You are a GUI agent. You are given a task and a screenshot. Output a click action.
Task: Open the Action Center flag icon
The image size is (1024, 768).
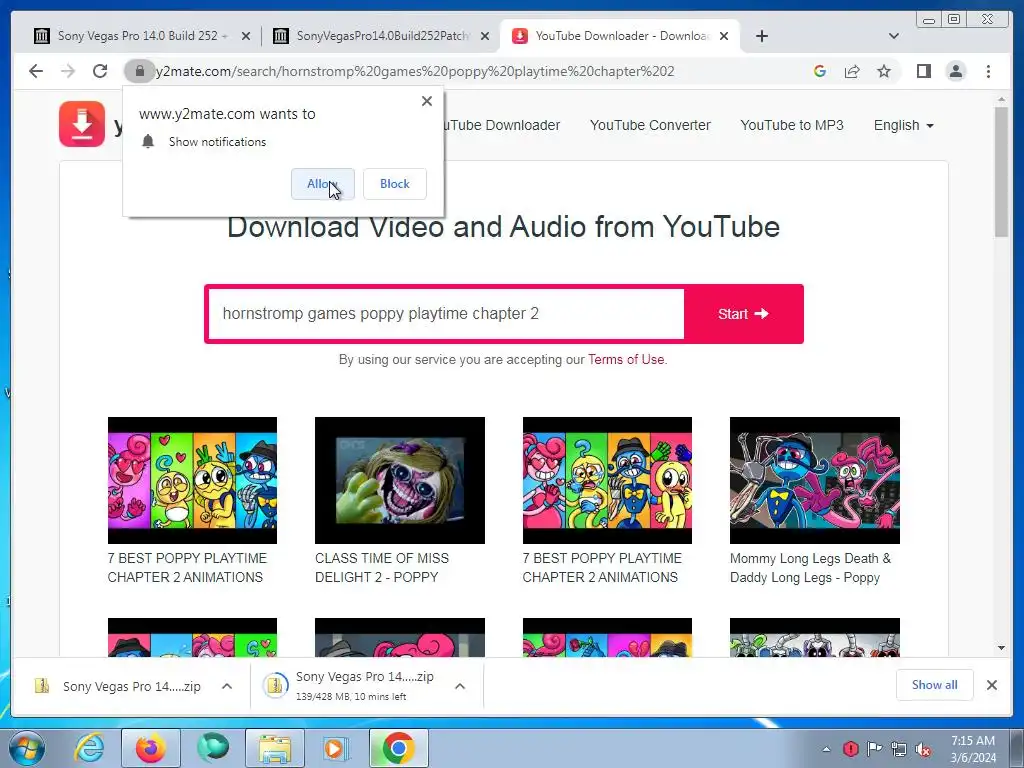pyautogui.click(x=874, y=749)
